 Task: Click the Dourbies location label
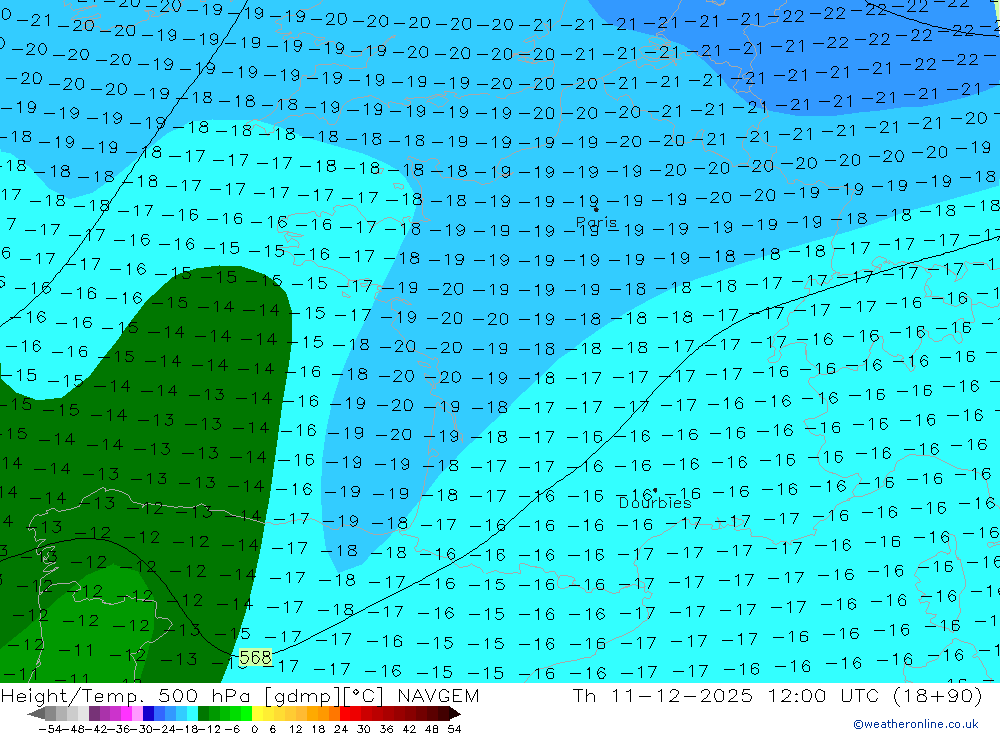[655, 503]
